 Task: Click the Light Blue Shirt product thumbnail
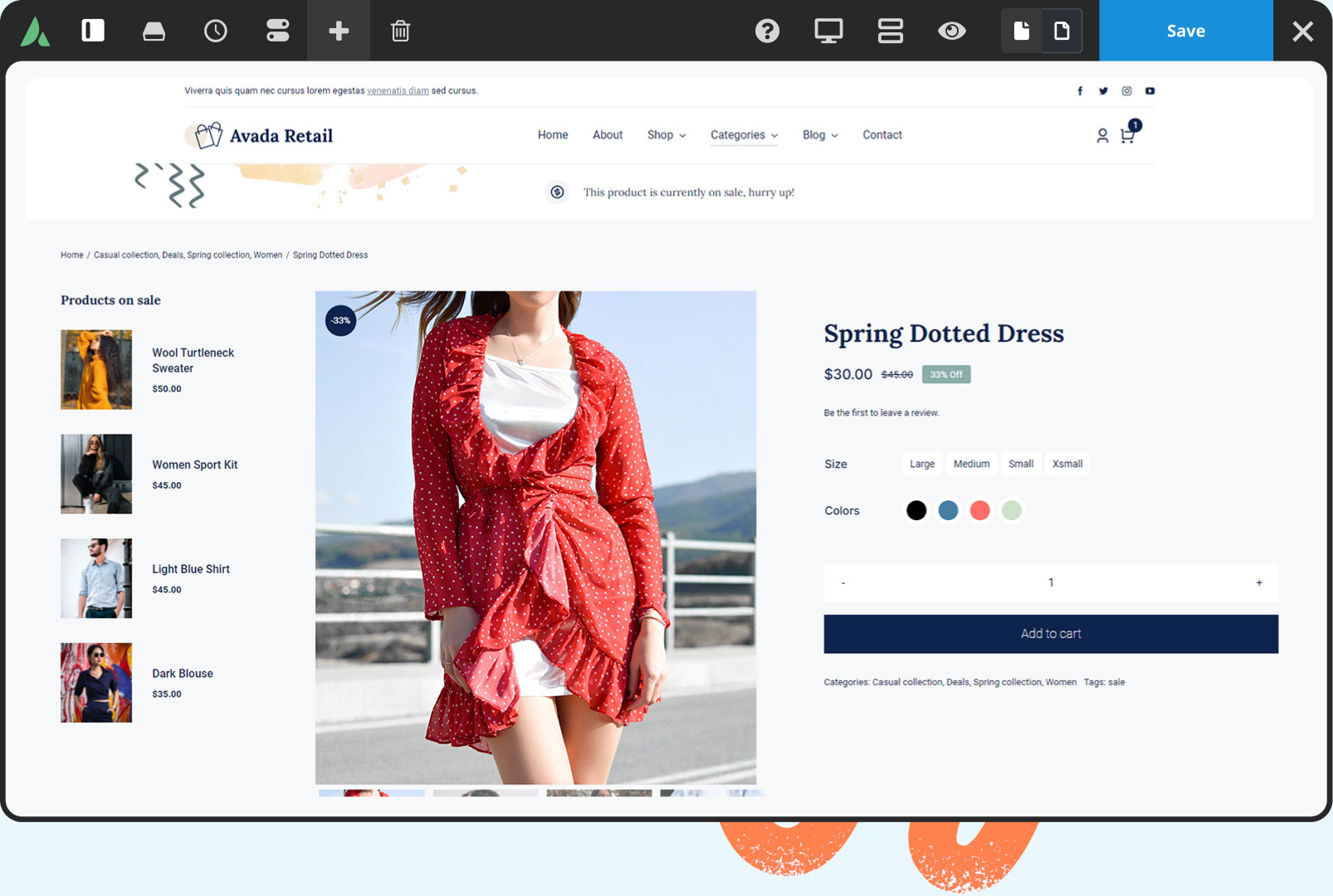pos(95,577)
